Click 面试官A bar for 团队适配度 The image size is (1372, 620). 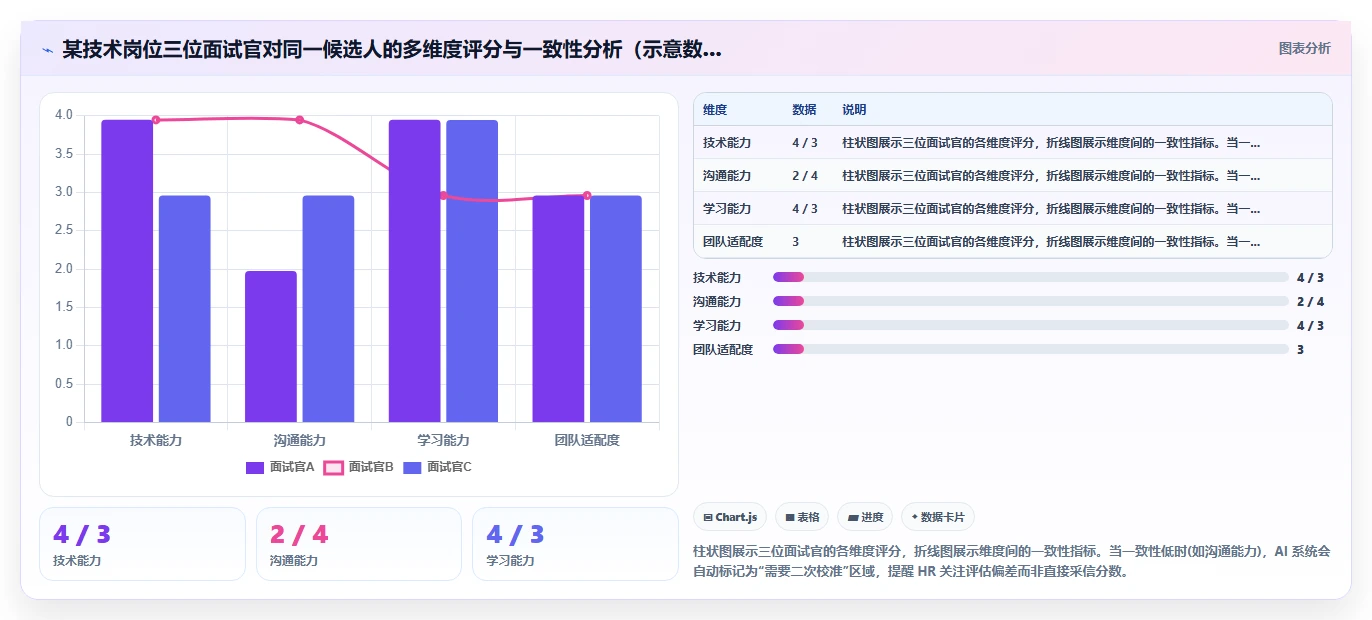pos(558,309)
